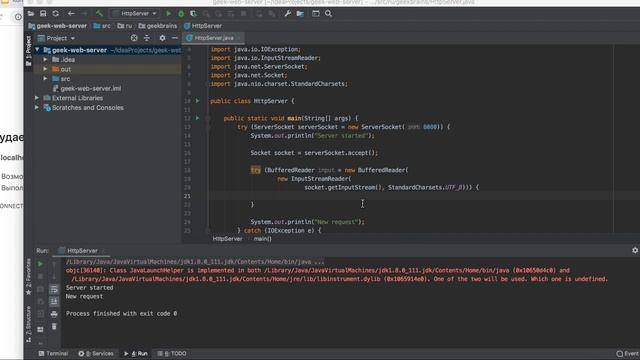Expand Scratches and Consoles node
640x360 pixels.
37,108
